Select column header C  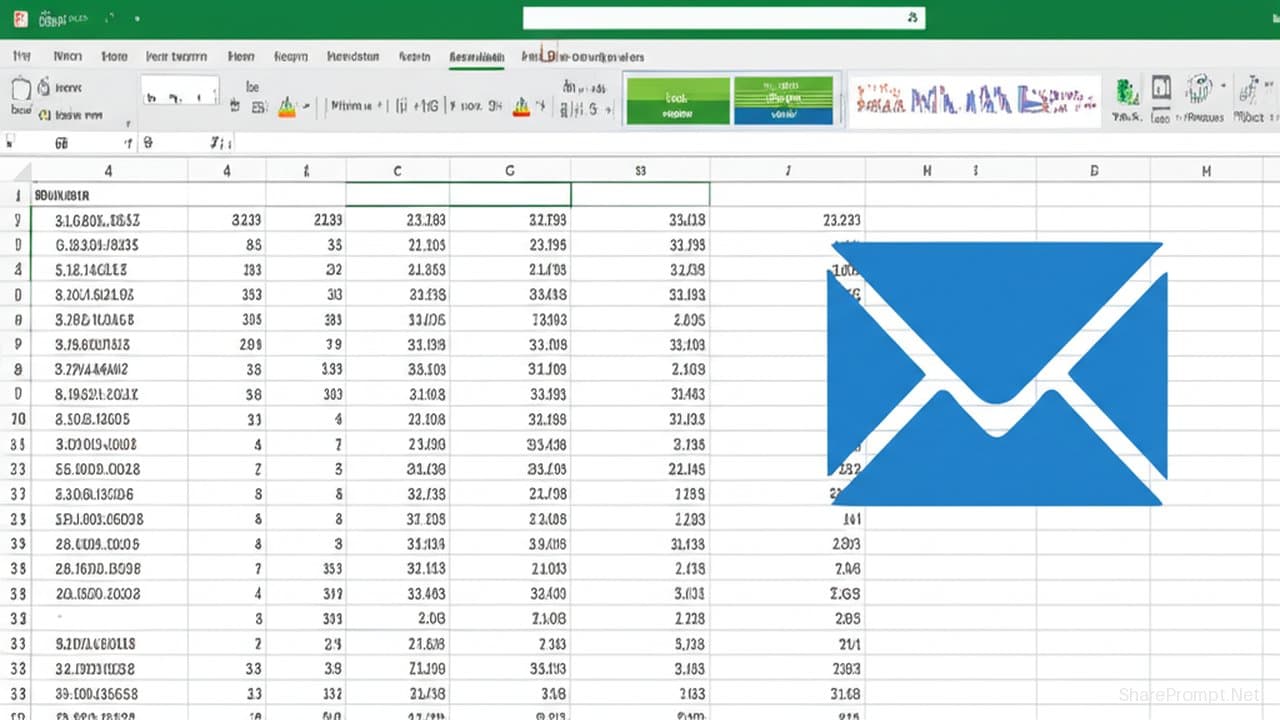pos(397,171)
